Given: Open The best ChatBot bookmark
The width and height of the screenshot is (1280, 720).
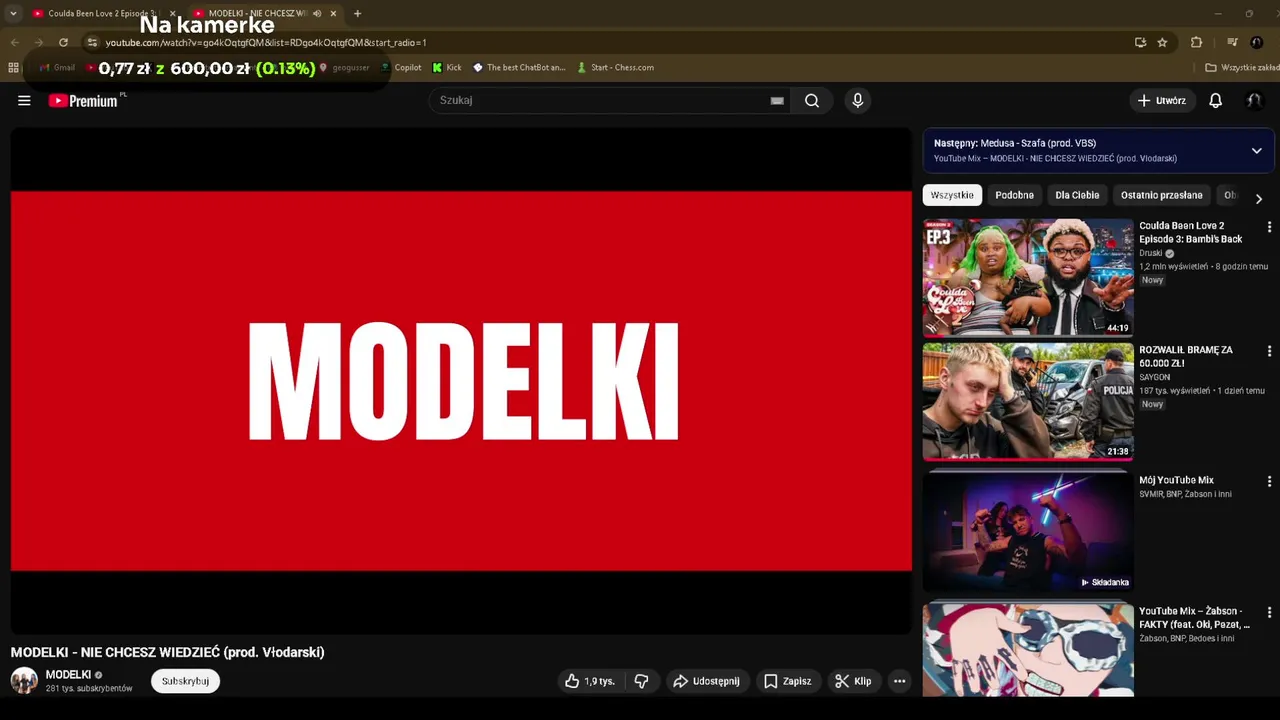Looking at the screenshot, I should (x=519, y=68).
